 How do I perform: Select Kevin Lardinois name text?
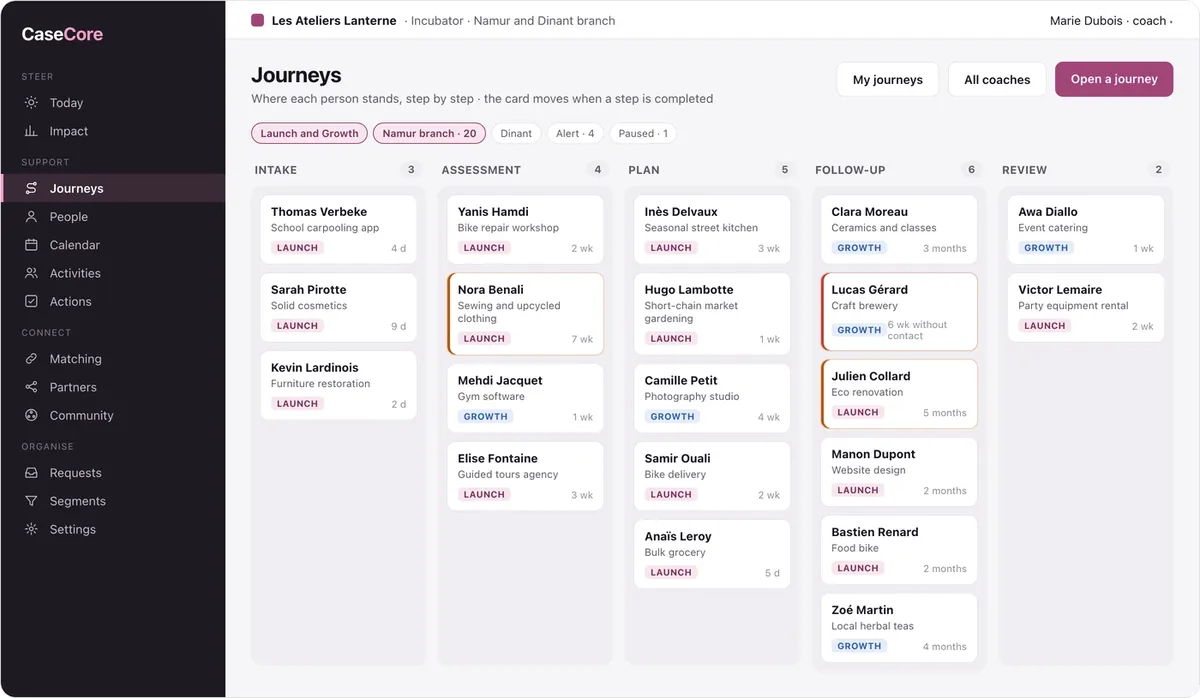(315, 368)
